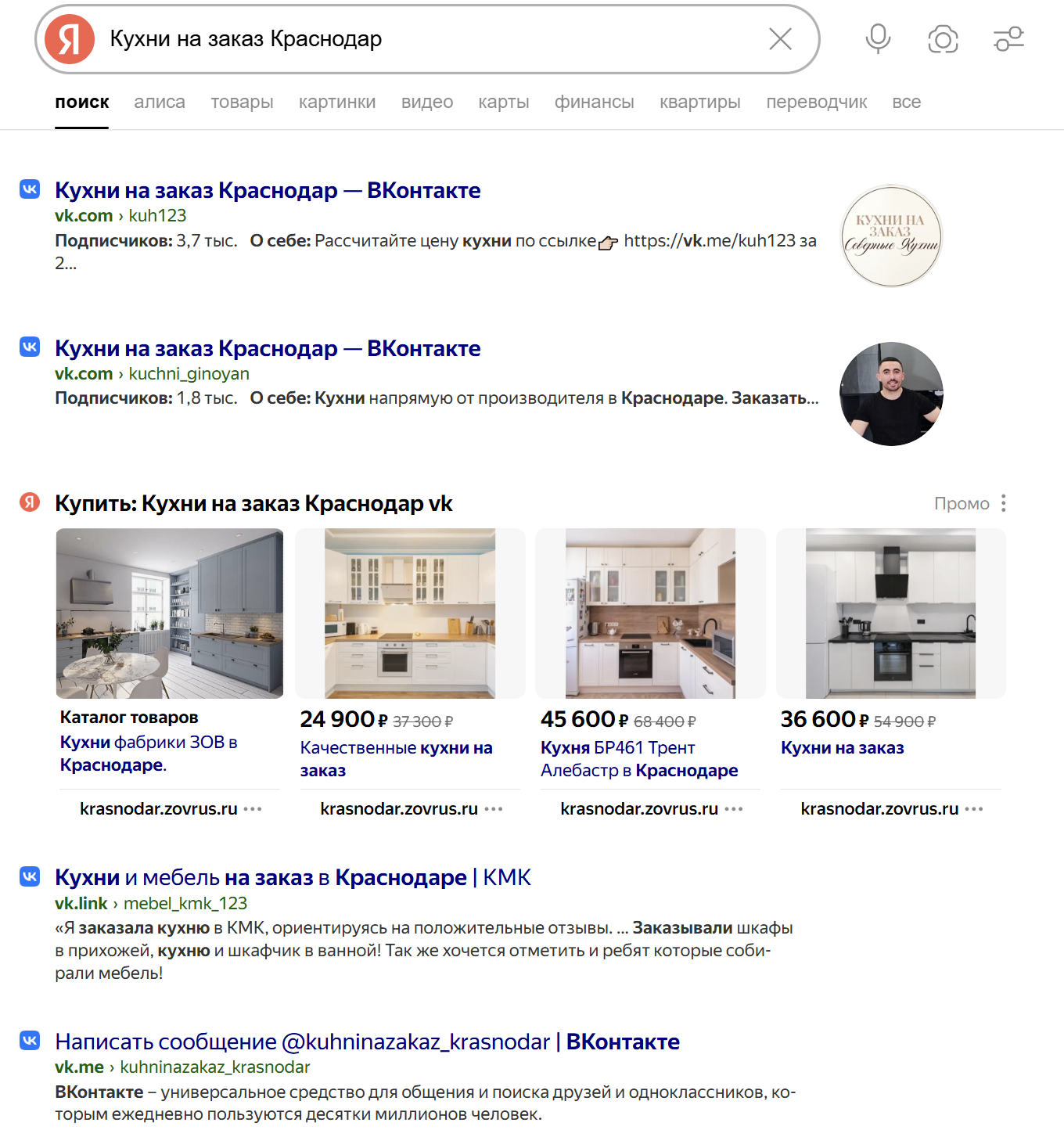1064x1137 pixels.
Task: Switch to the картинки tab
Action: [x=337, y=103]
